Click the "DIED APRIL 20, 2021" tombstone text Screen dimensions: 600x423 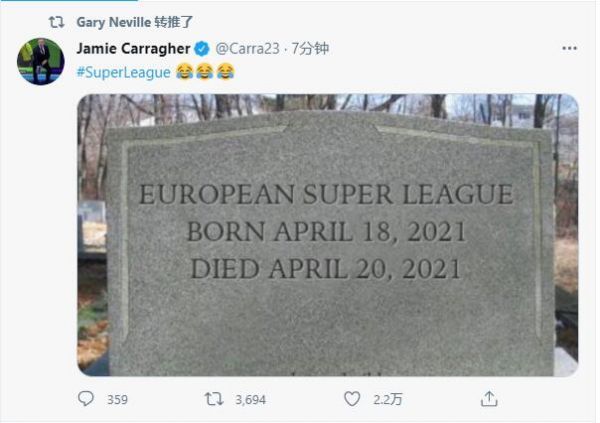click(x=327, y=268)
